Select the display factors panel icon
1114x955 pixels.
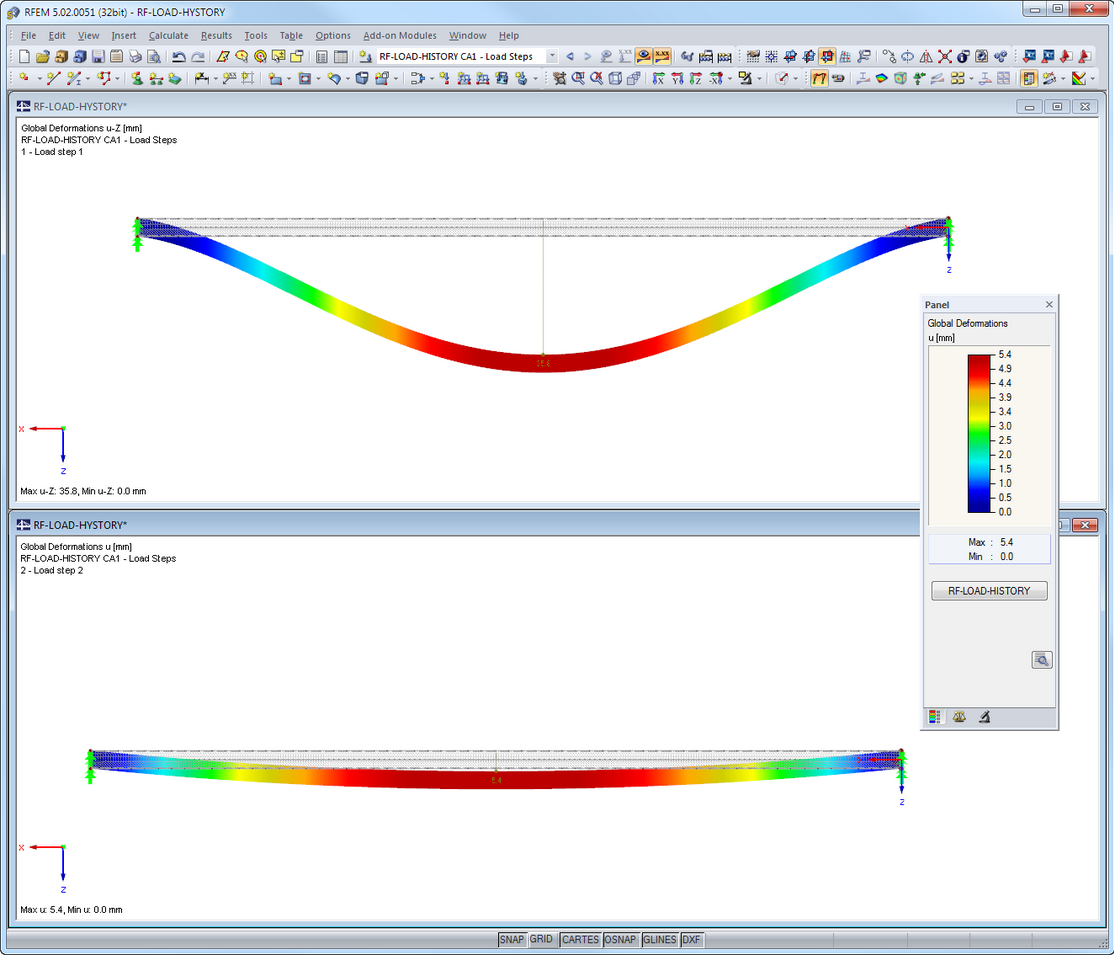[x=959, y=717]
